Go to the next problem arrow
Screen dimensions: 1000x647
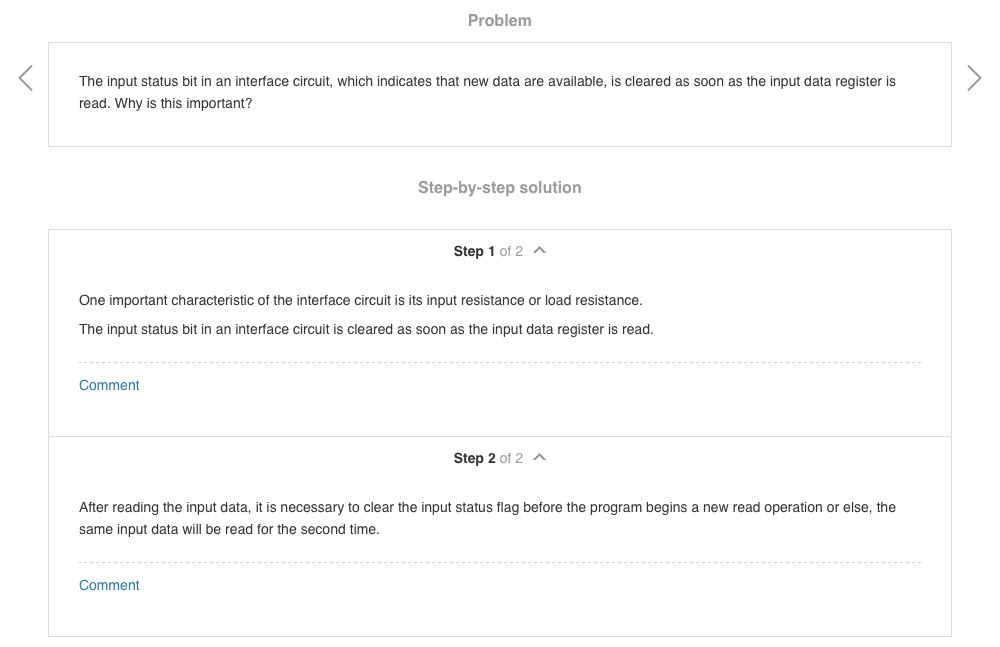974,78
